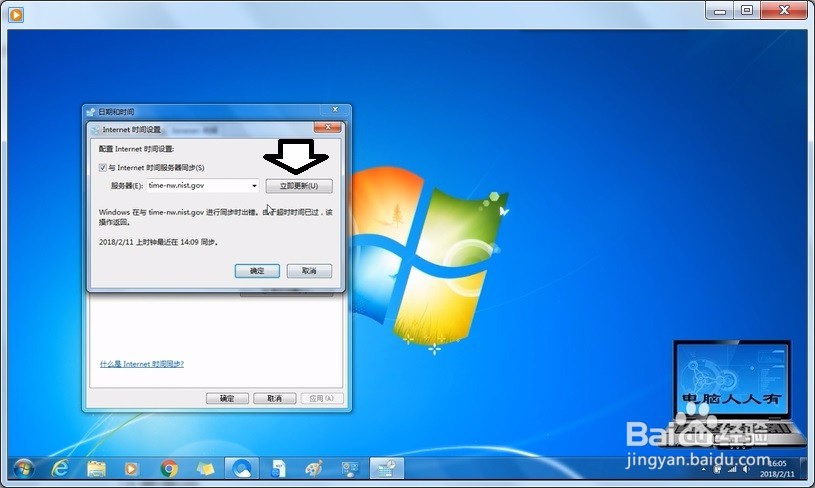
Task: Open Action Center flag in tray
Action: click(718, 469)
